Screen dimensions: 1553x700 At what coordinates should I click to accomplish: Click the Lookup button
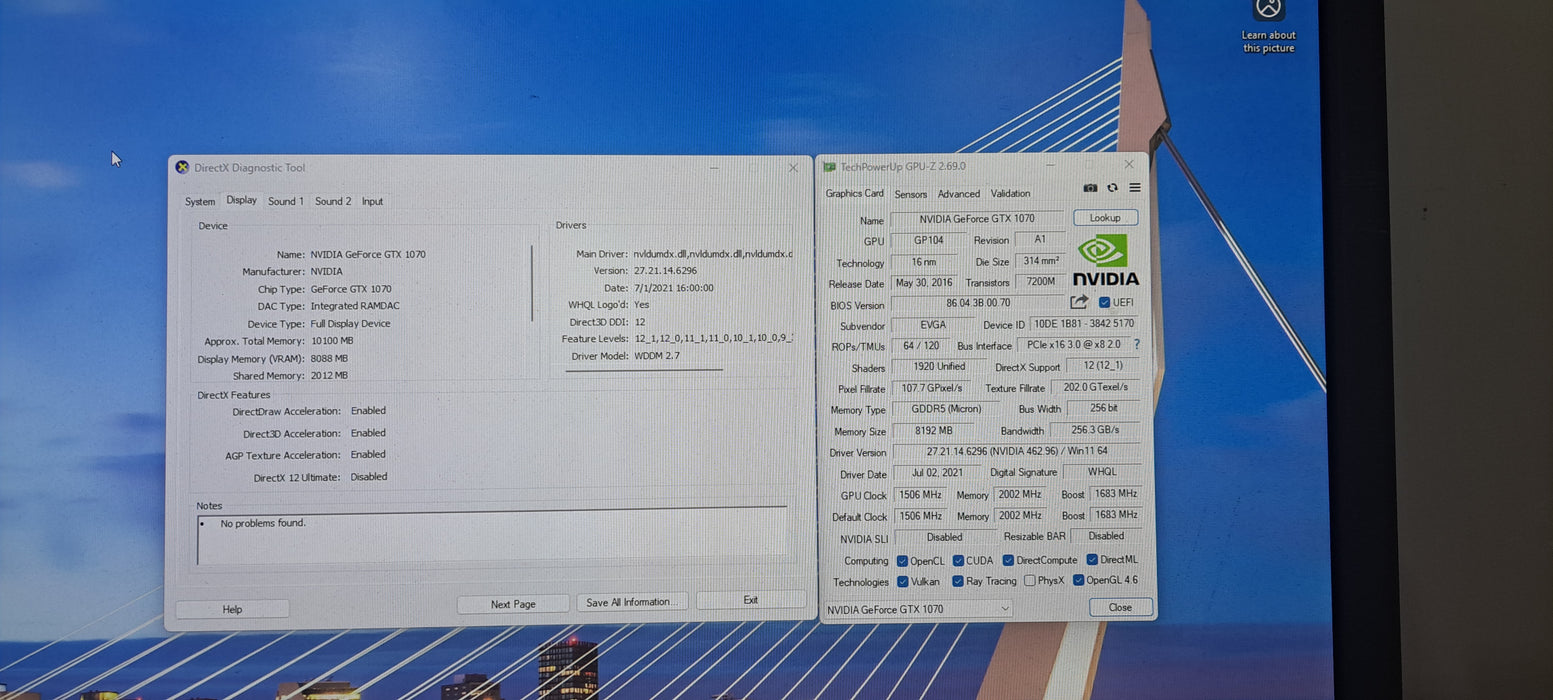coord(1105,217)
